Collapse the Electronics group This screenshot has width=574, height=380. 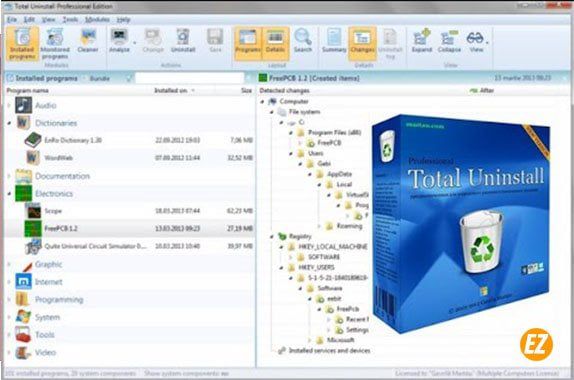(x=9, y=194)
